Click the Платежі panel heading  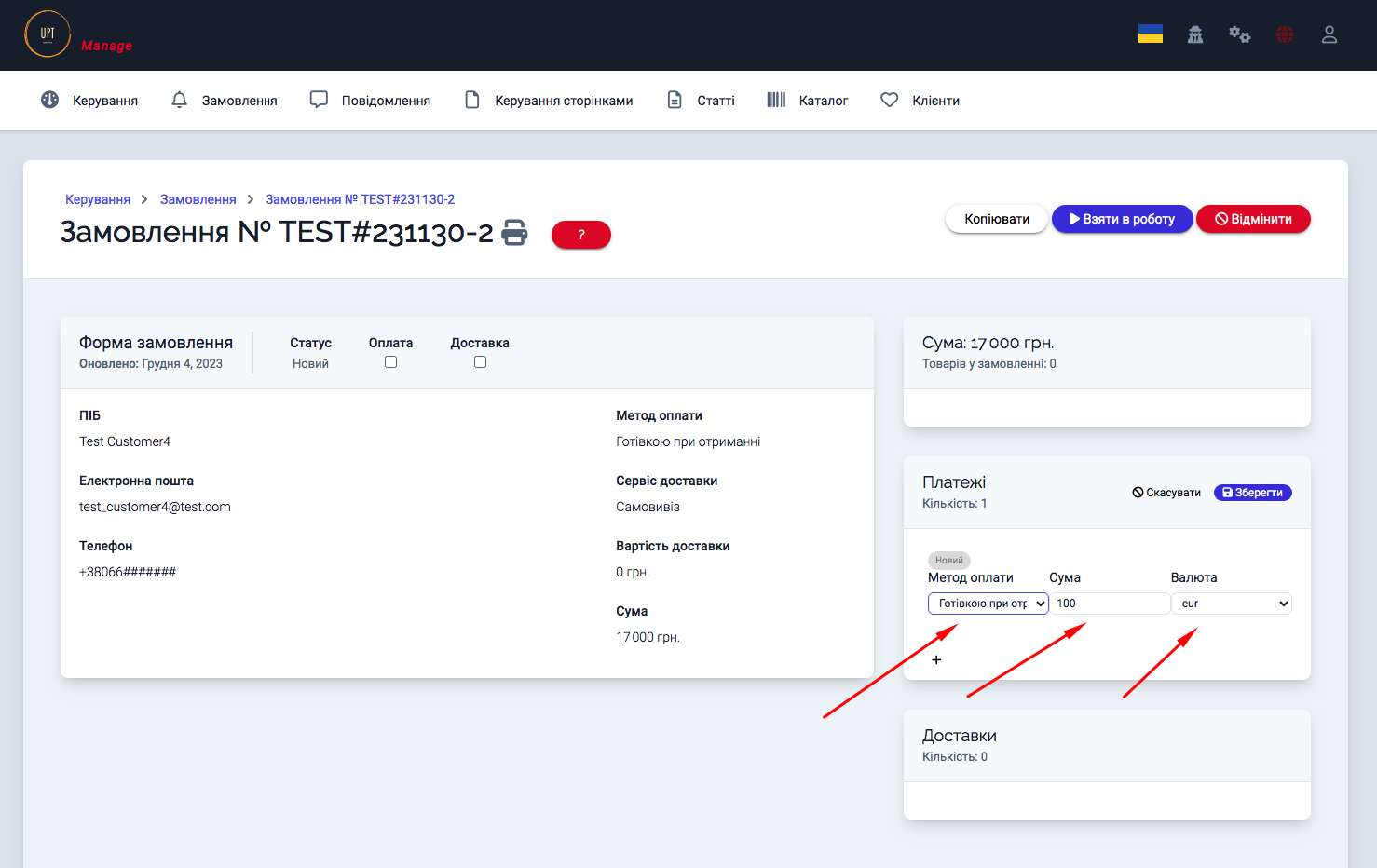(x=954, y=482)
